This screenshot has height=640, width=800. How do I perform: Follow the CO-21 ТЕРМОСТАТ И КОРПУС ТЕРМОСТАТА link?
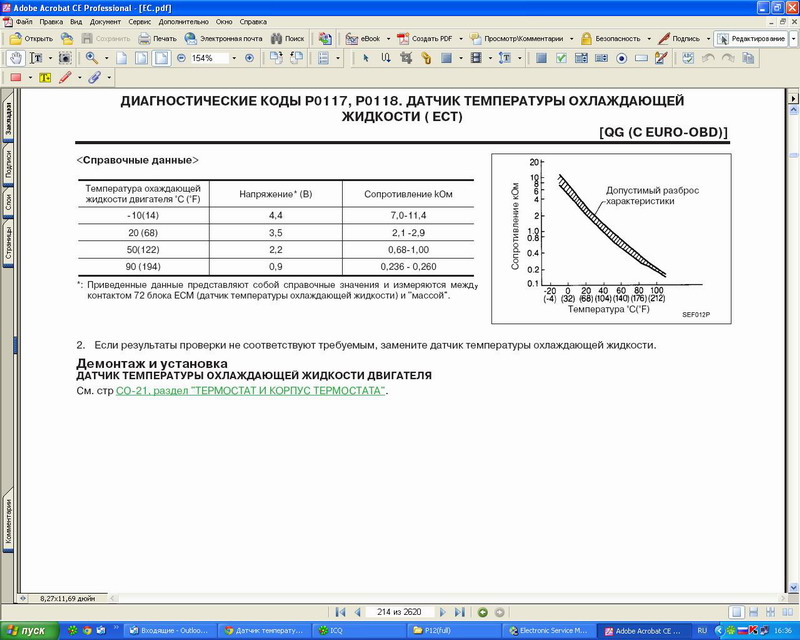point(251,391)
